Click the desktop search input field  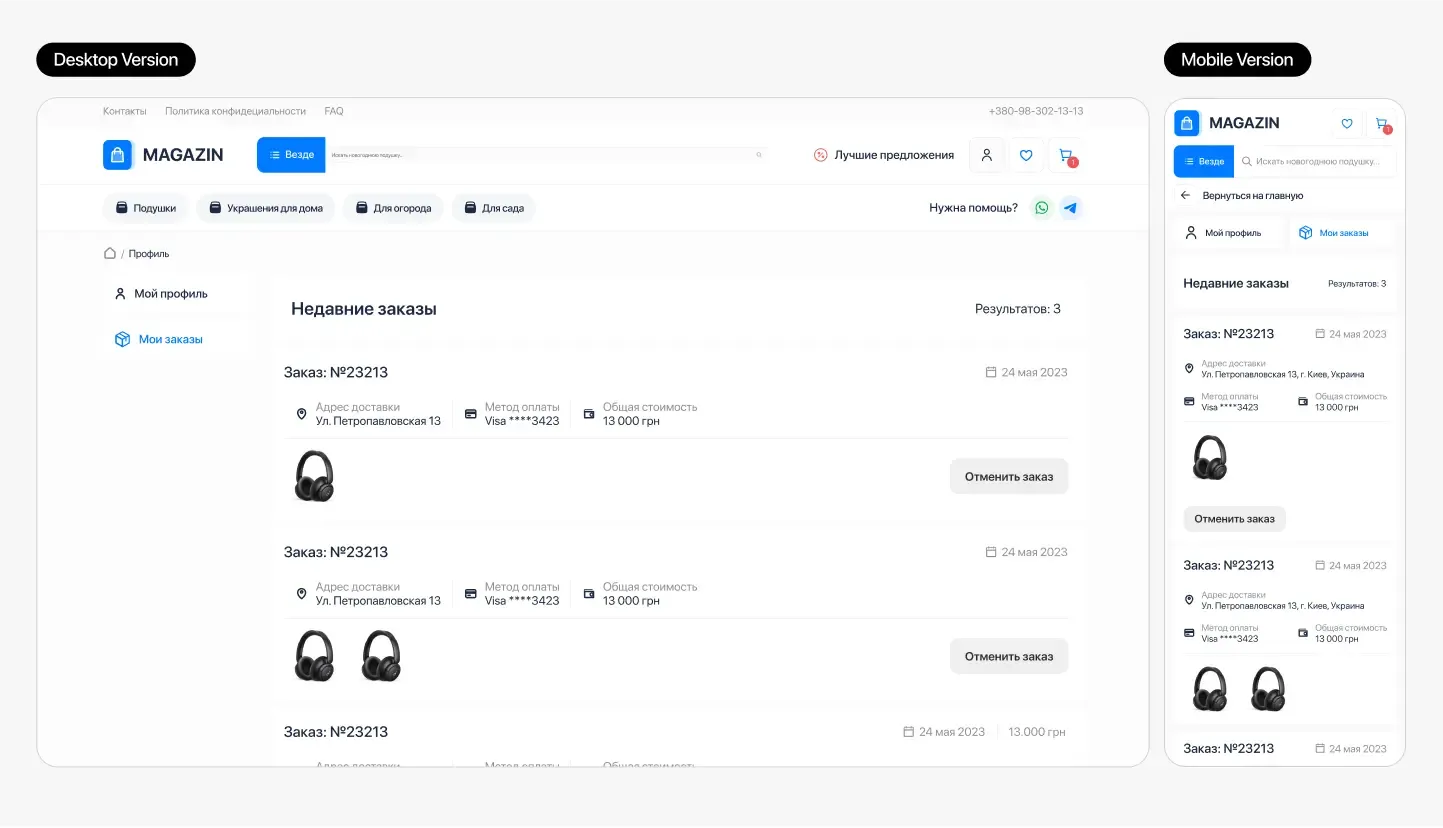click(x=547, y=155)
